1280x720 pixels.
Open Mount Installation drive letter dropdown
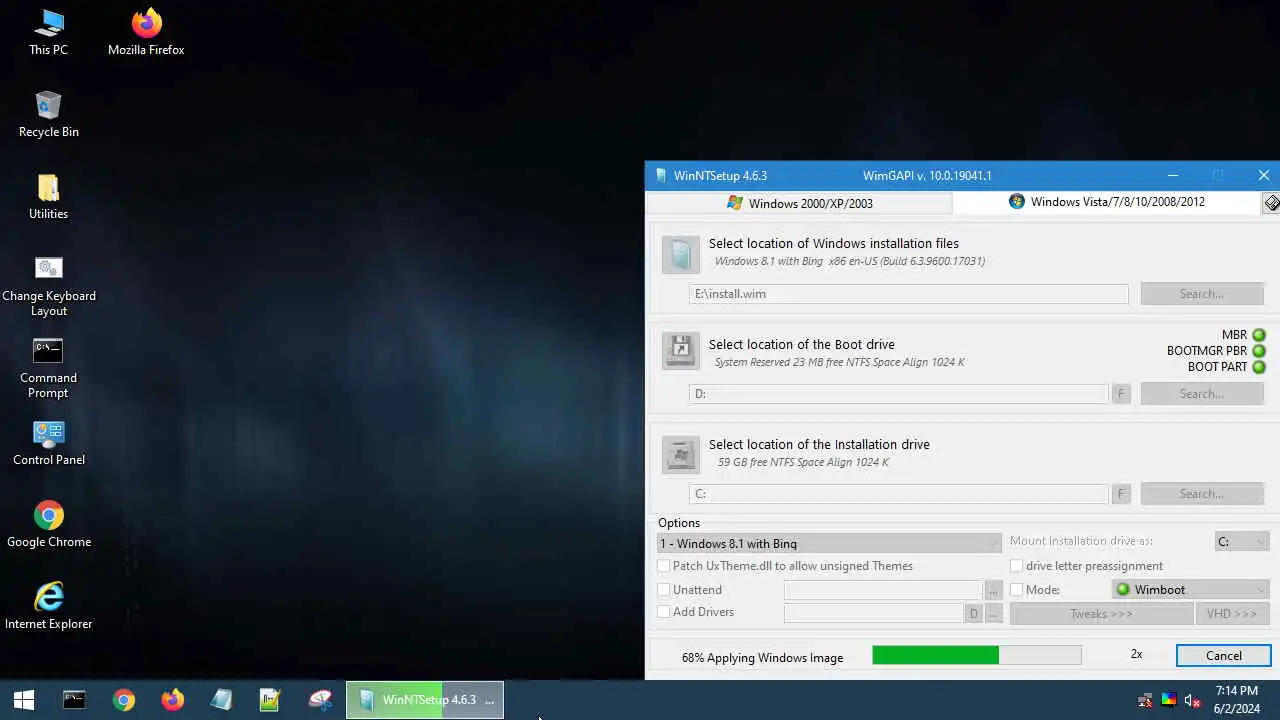(1242, 541)
